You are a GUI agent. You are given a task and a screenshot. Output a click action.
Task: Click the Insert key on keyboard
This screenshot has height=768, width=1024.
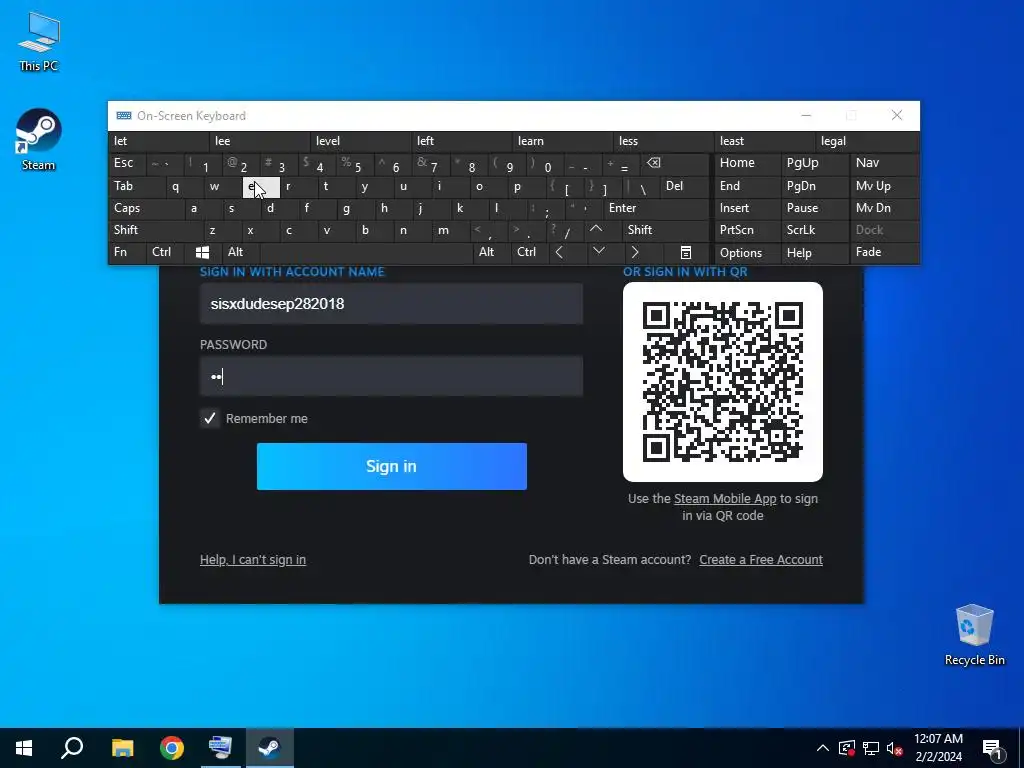(x=748, y=208)
